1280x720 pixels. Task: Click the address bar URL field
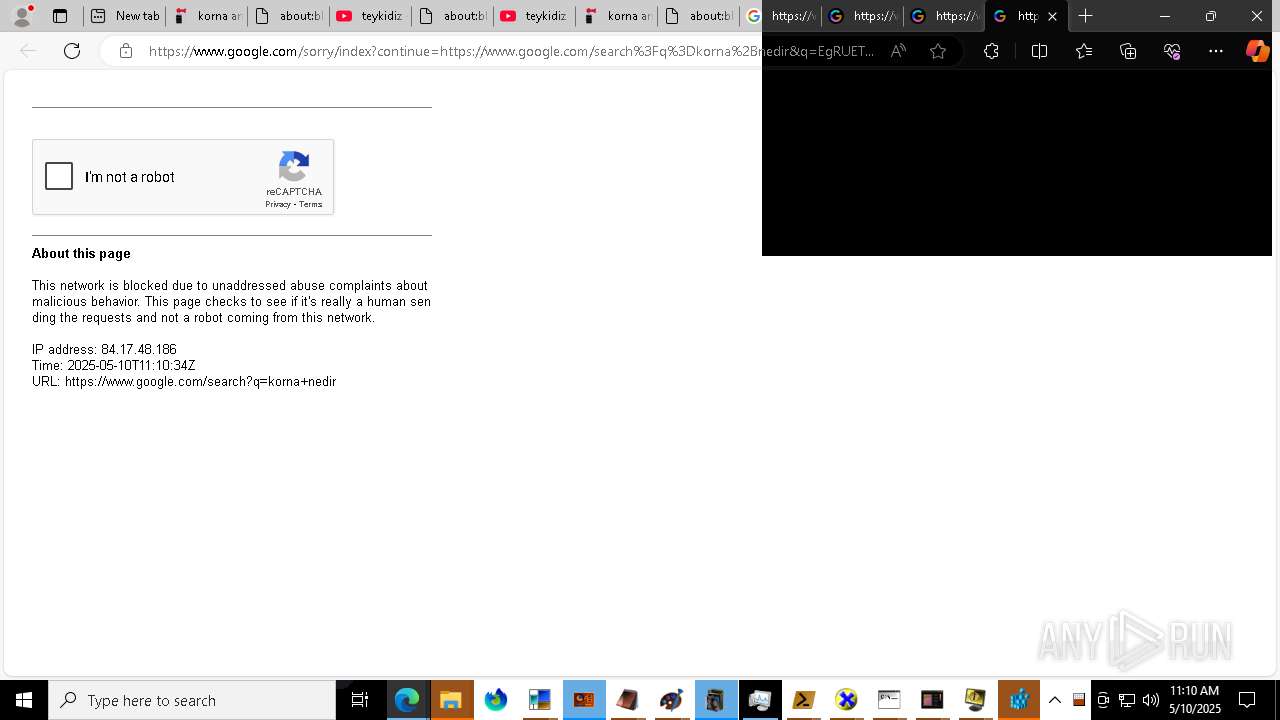pyautogui.click(x=511, y=51)
